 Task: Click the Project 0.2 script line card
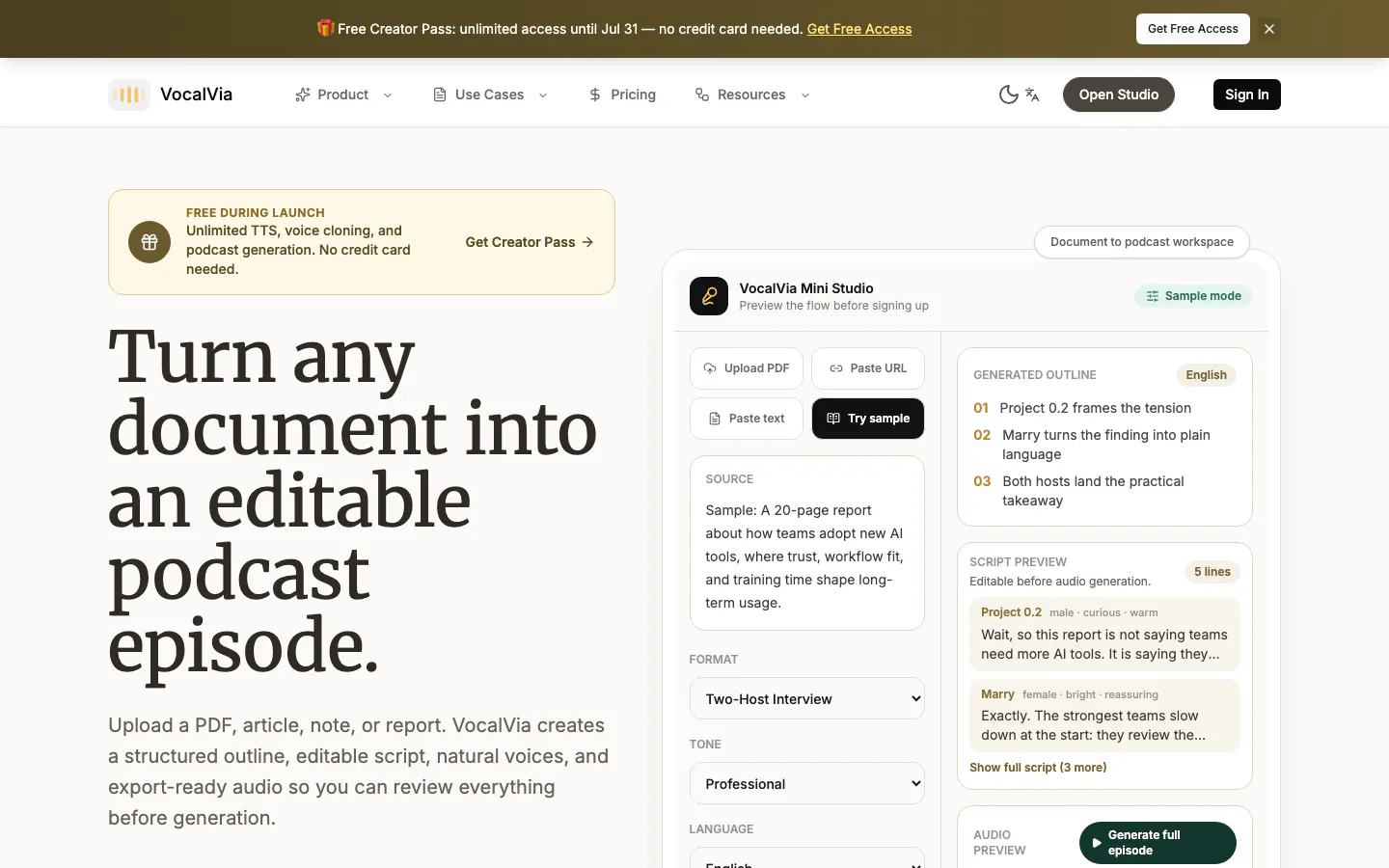tap(1104, 634)
